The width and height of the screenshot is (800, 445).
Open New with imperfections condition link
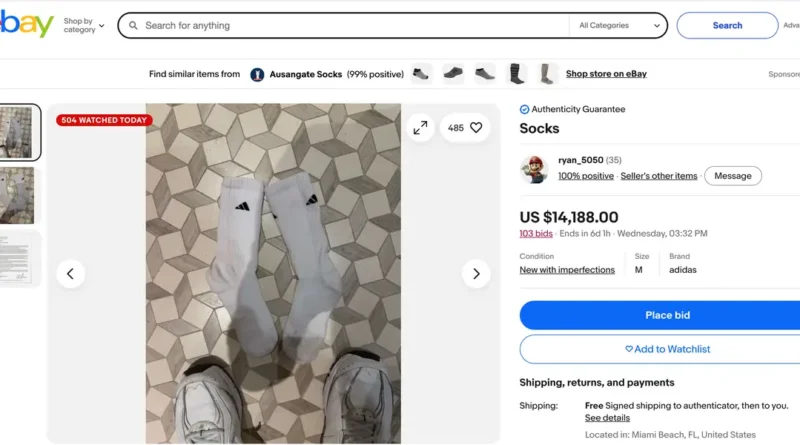tap(567, 270)
